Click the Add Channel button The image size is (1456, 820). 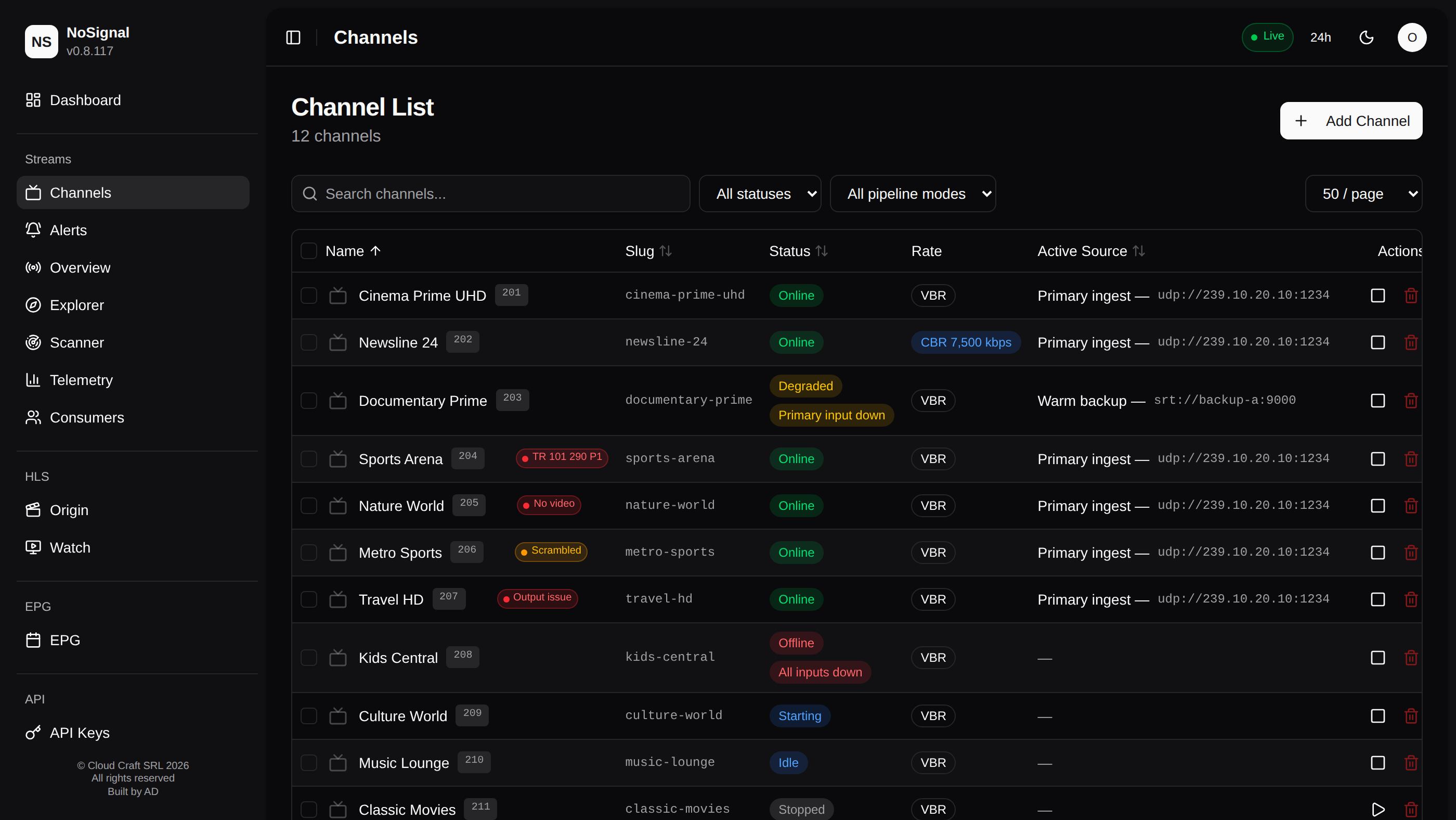1351,121
